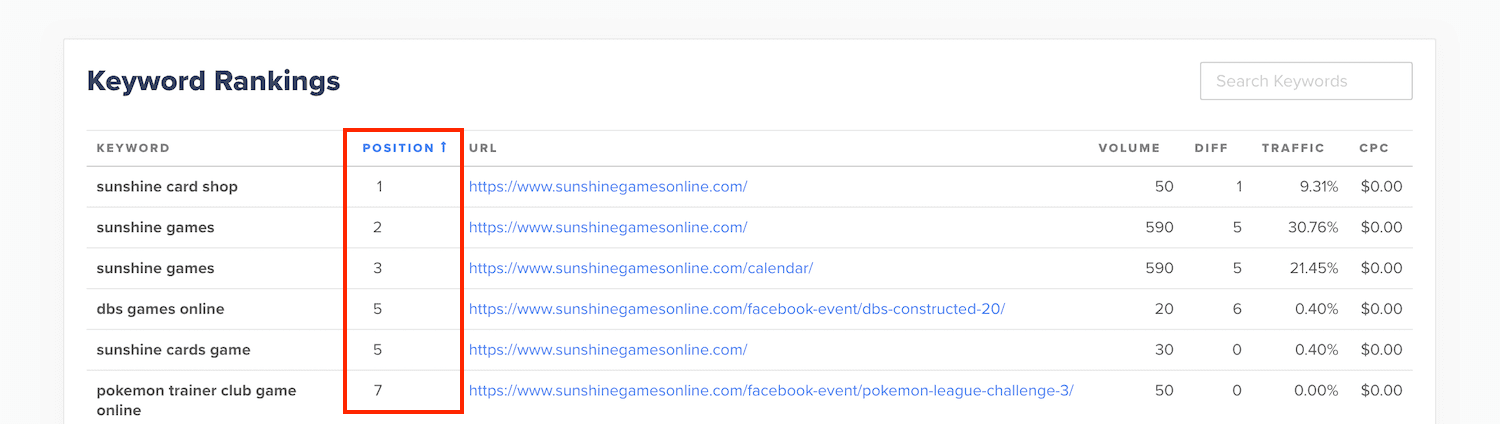Sort rankings by Diff column

coord(1210,148)
